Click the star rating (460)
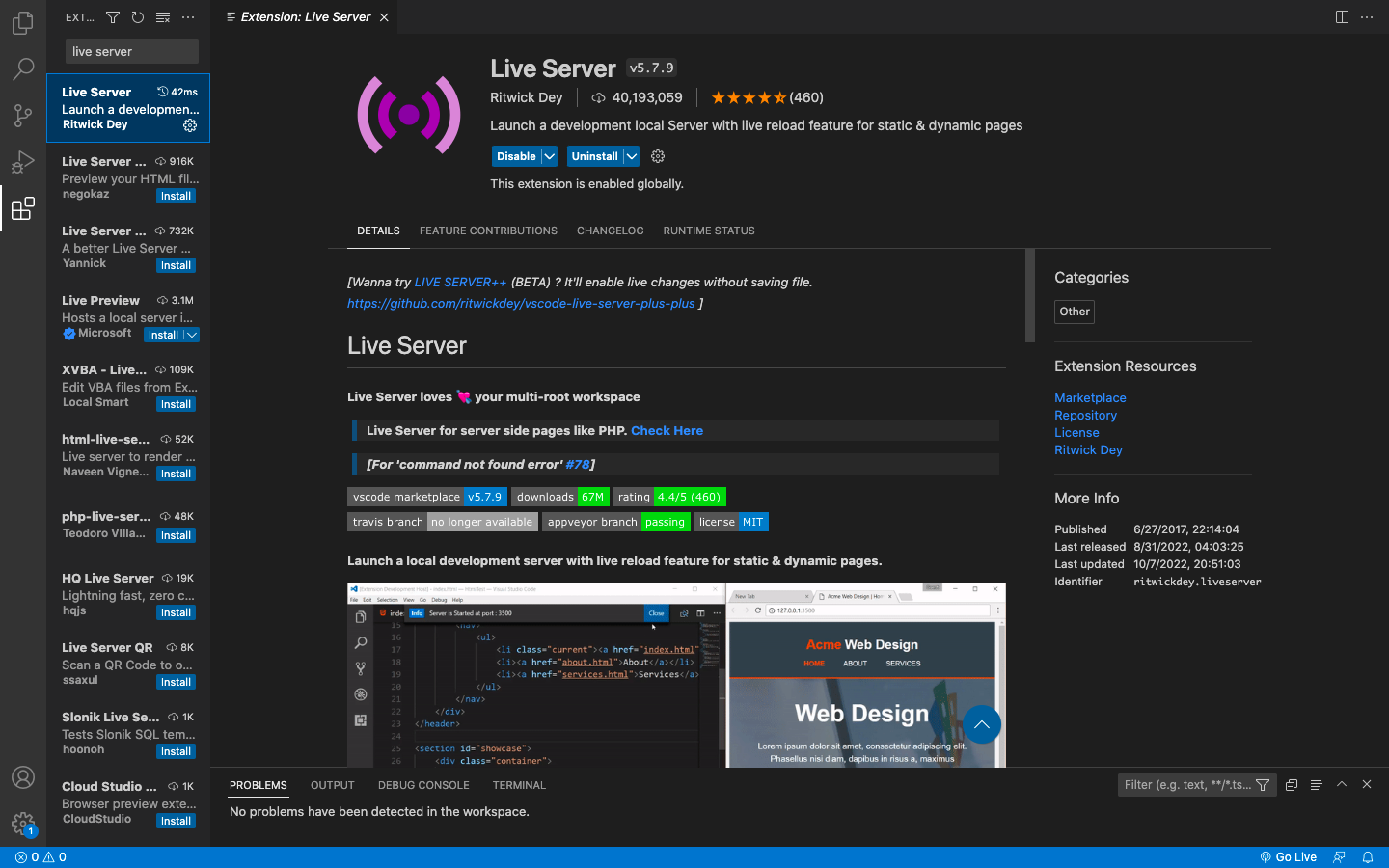The image size is (1389, 868). click(x=767, y=97)
